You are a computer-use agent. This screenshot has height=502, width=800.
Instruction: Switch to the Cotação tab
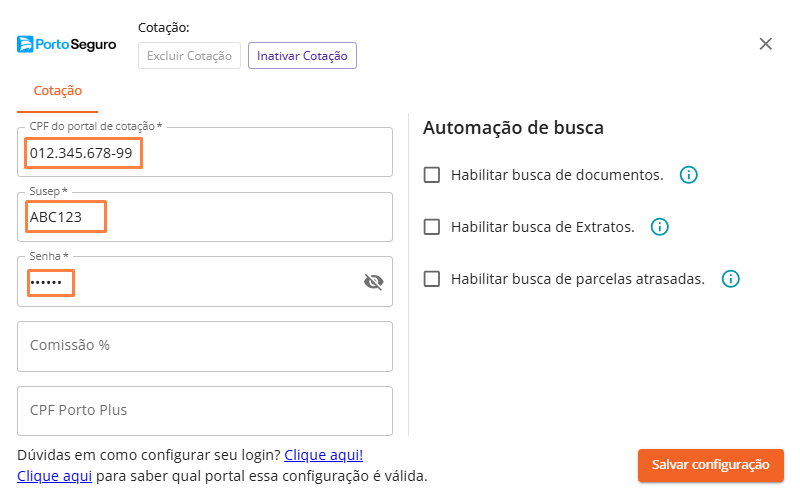(58, 90)
